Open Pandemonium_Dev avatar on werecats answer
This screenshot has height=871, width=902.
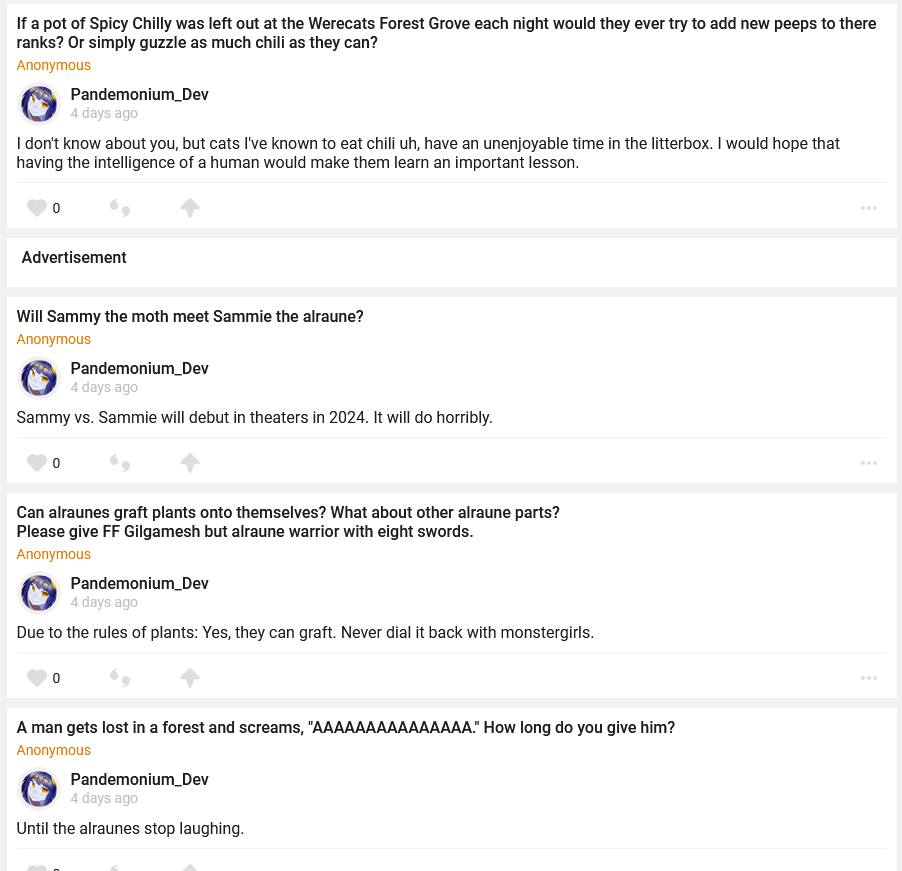[x=39, y=104]
